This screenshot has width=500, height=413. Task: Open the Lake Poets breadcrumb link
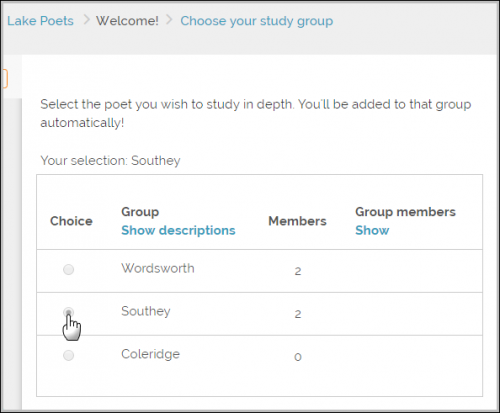(40, 21)
